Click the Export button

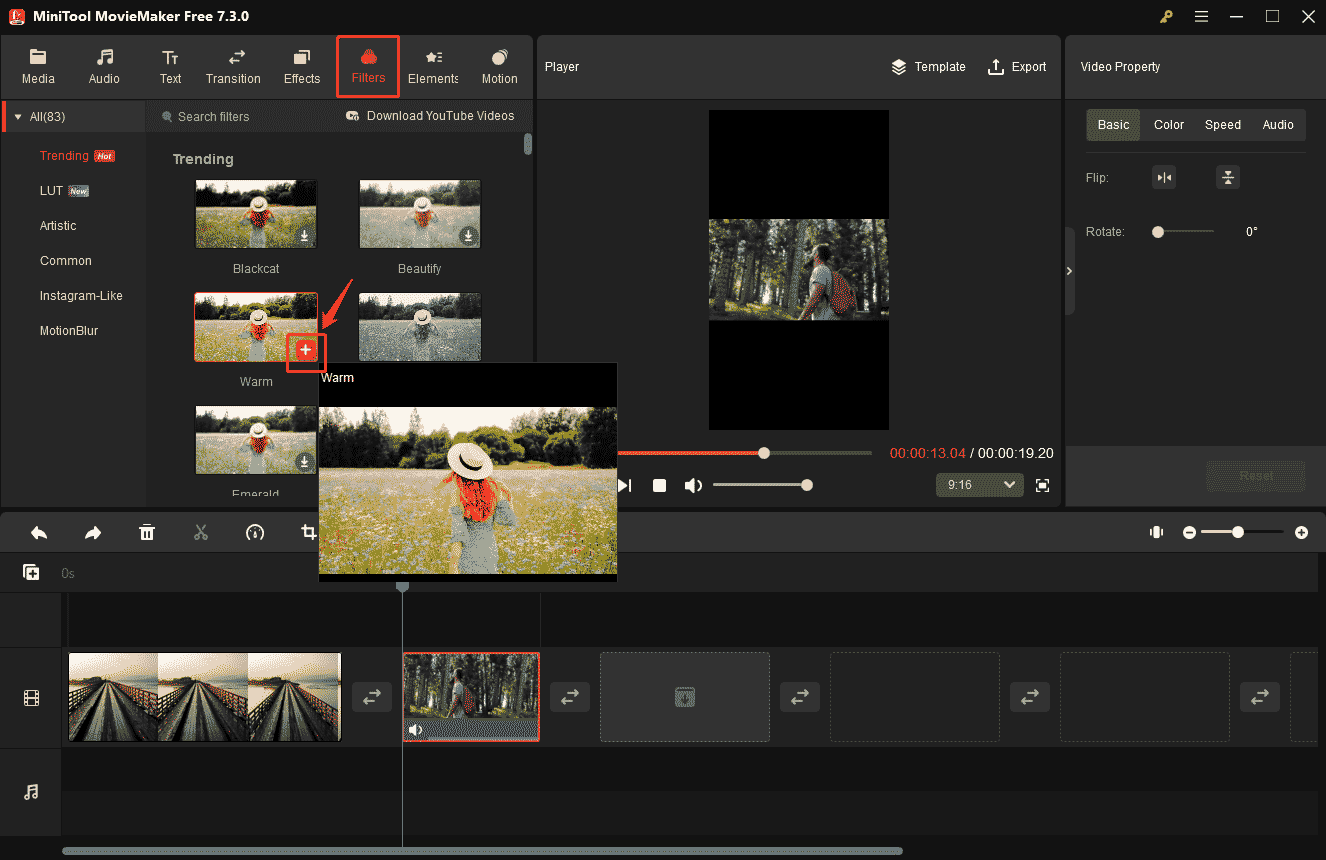coord(1017,67)
